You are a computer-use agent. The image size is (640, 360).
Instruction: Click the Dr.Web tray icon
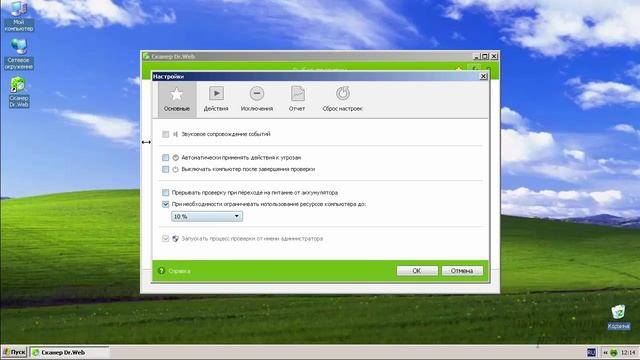[613, 353]
